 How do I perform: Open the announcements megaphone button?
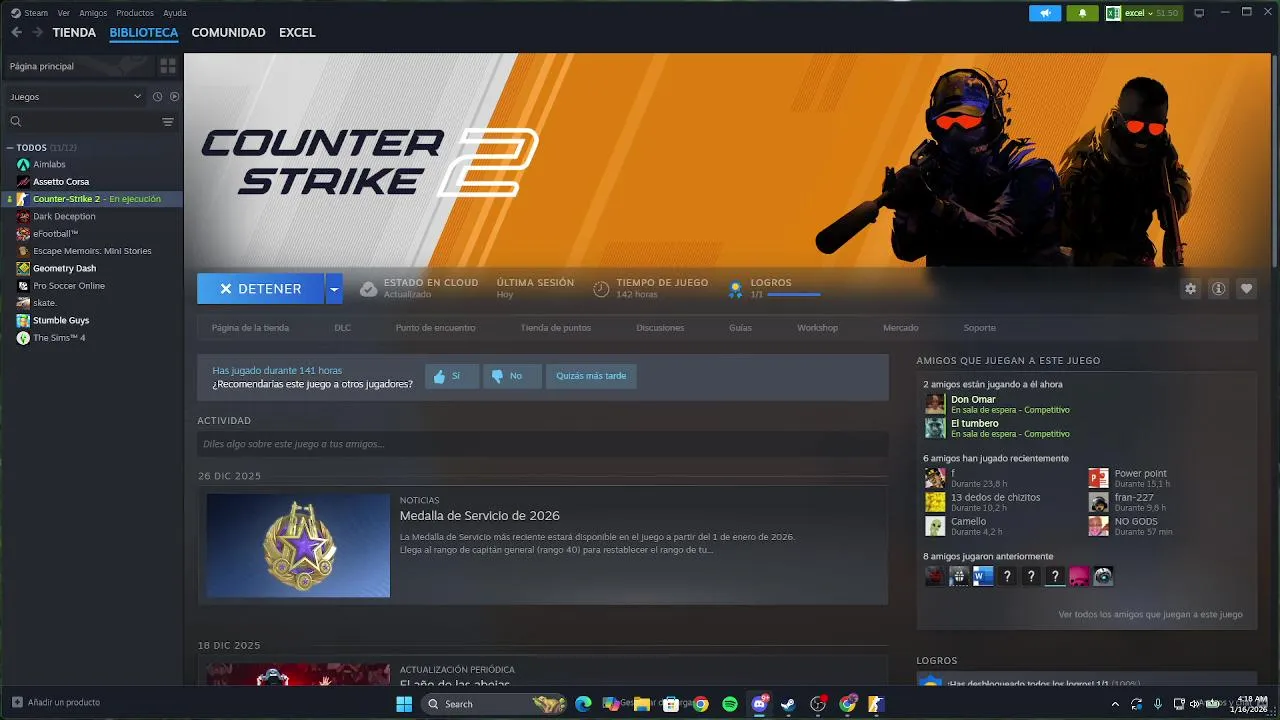point(1045,13)
